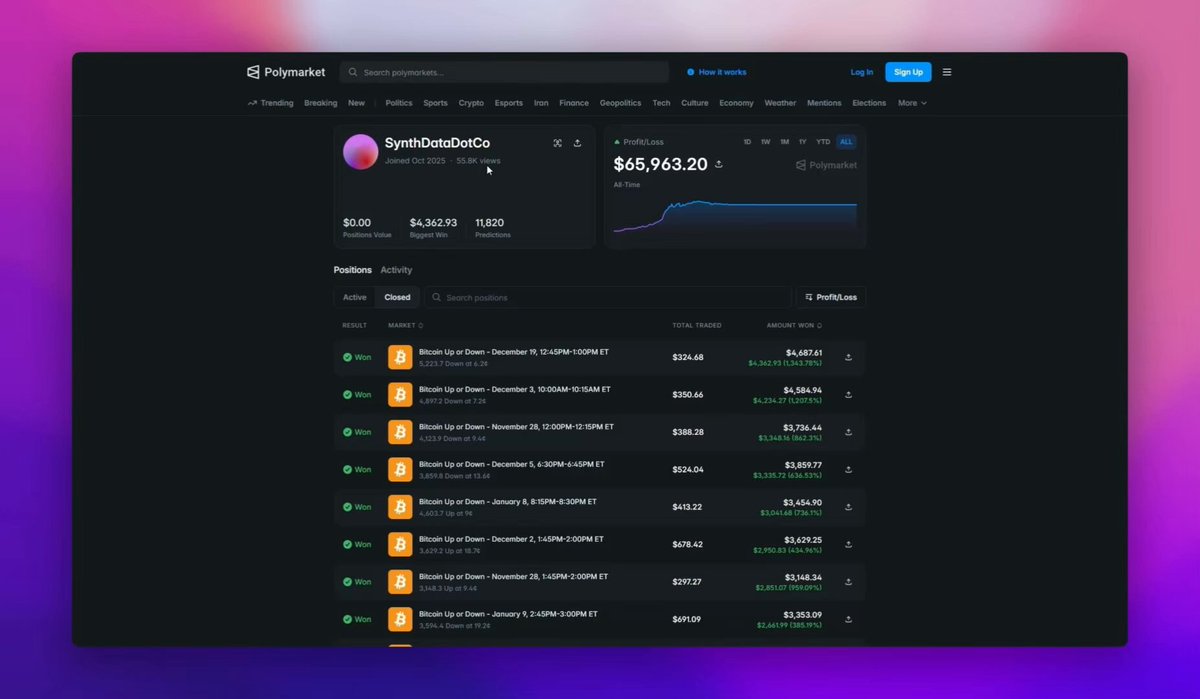
Task: Click the Polymarket logo
Action: point(286,72)
